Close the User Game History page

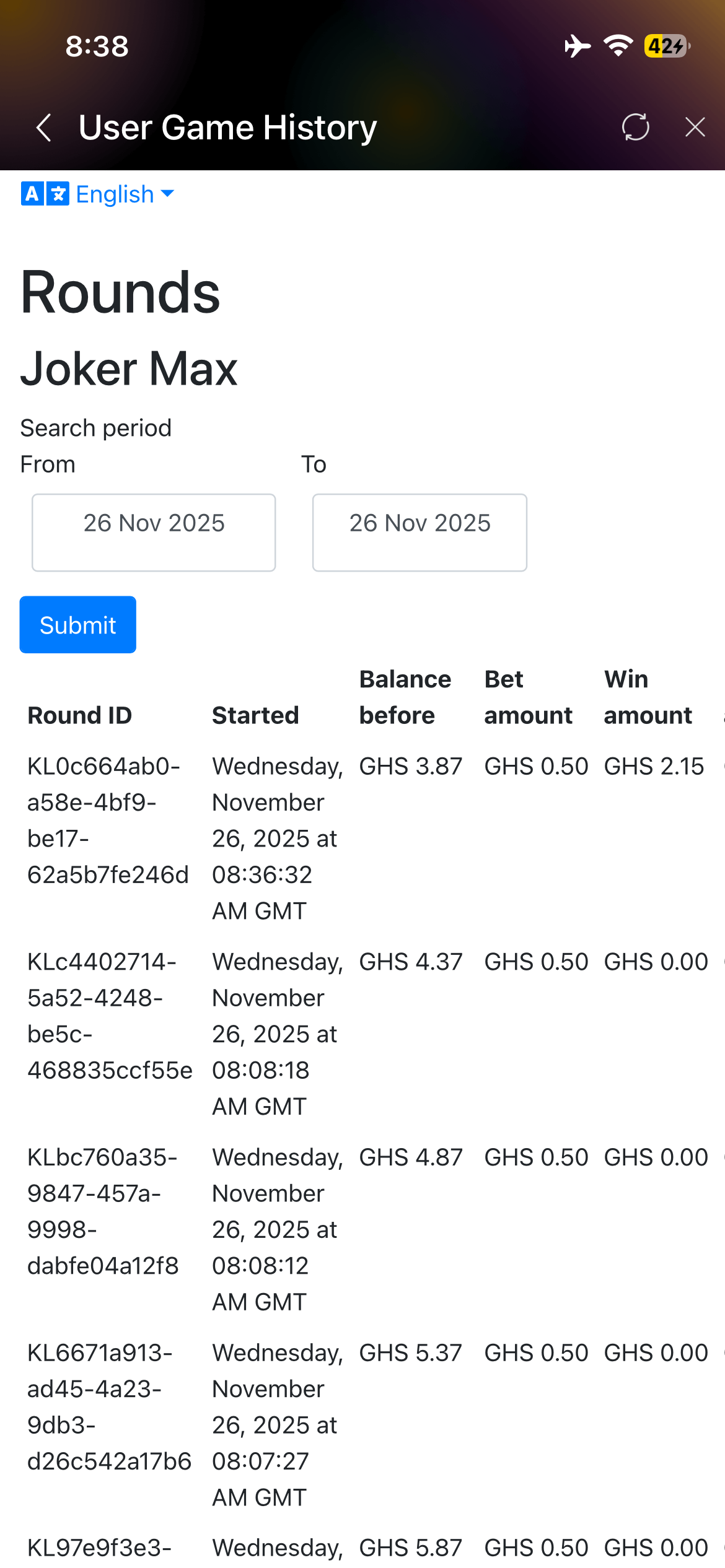click(695, 128)
